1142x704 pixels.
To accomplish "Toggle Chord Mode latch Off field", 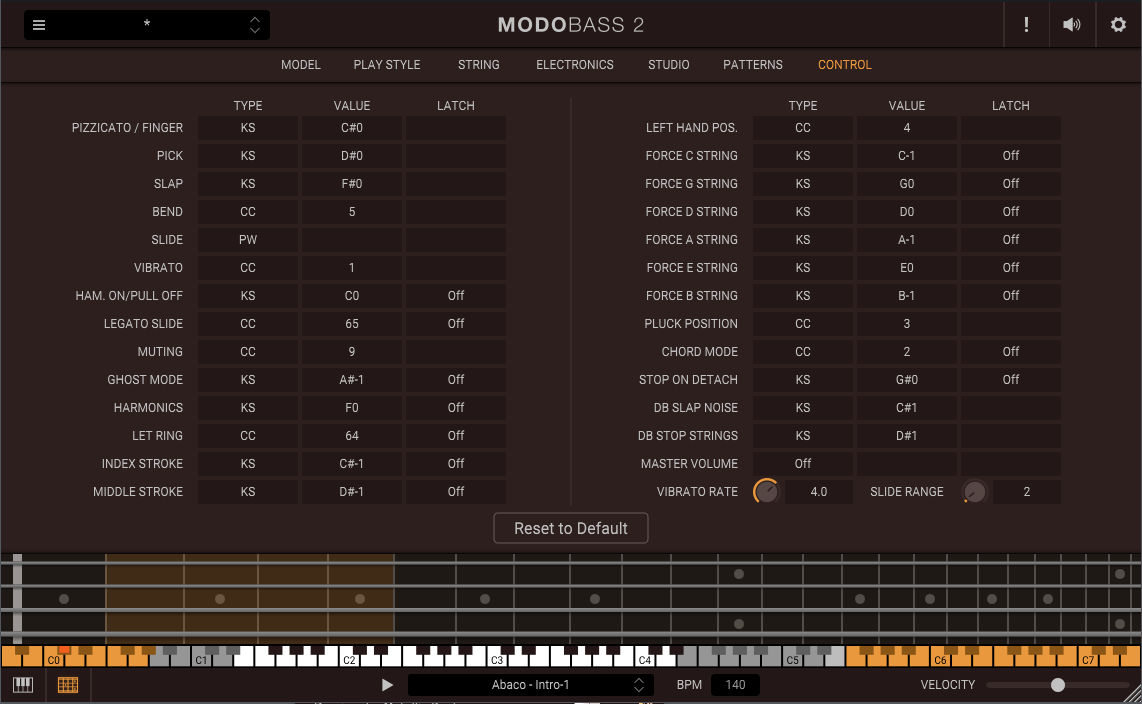I will [x=1010, y=352].
